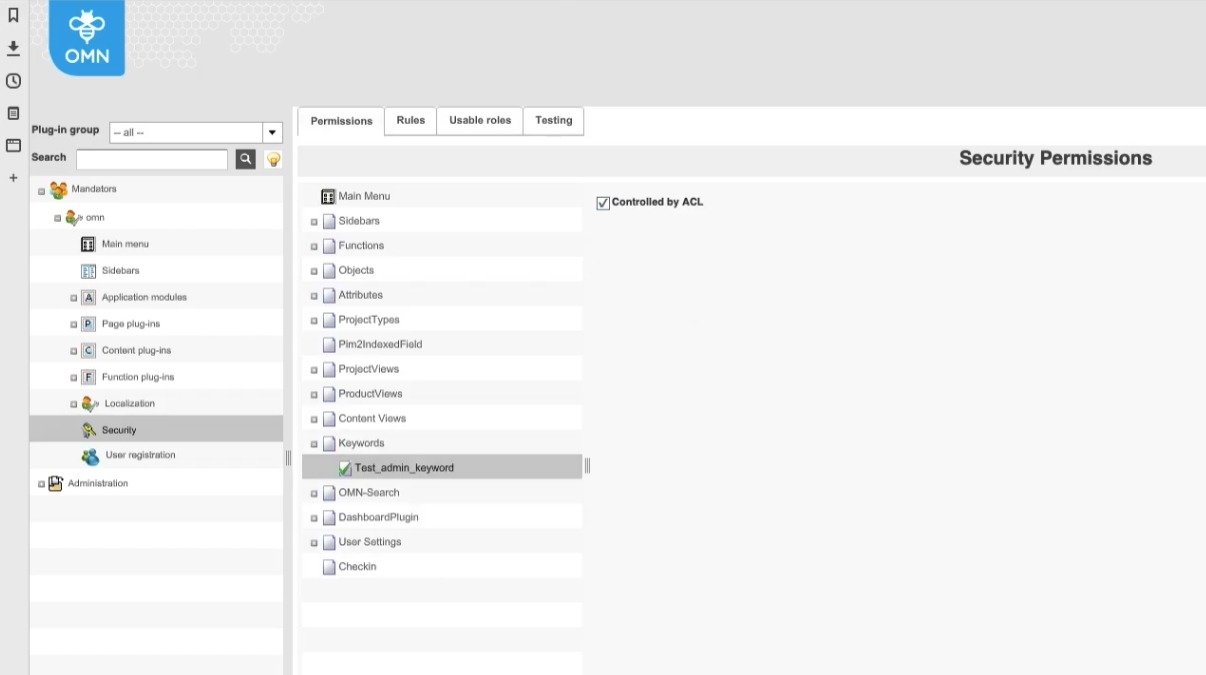Click the Main Menu icon in permissions tree
The height and width of the screenshot is (675, 1206).
point(328,197)
